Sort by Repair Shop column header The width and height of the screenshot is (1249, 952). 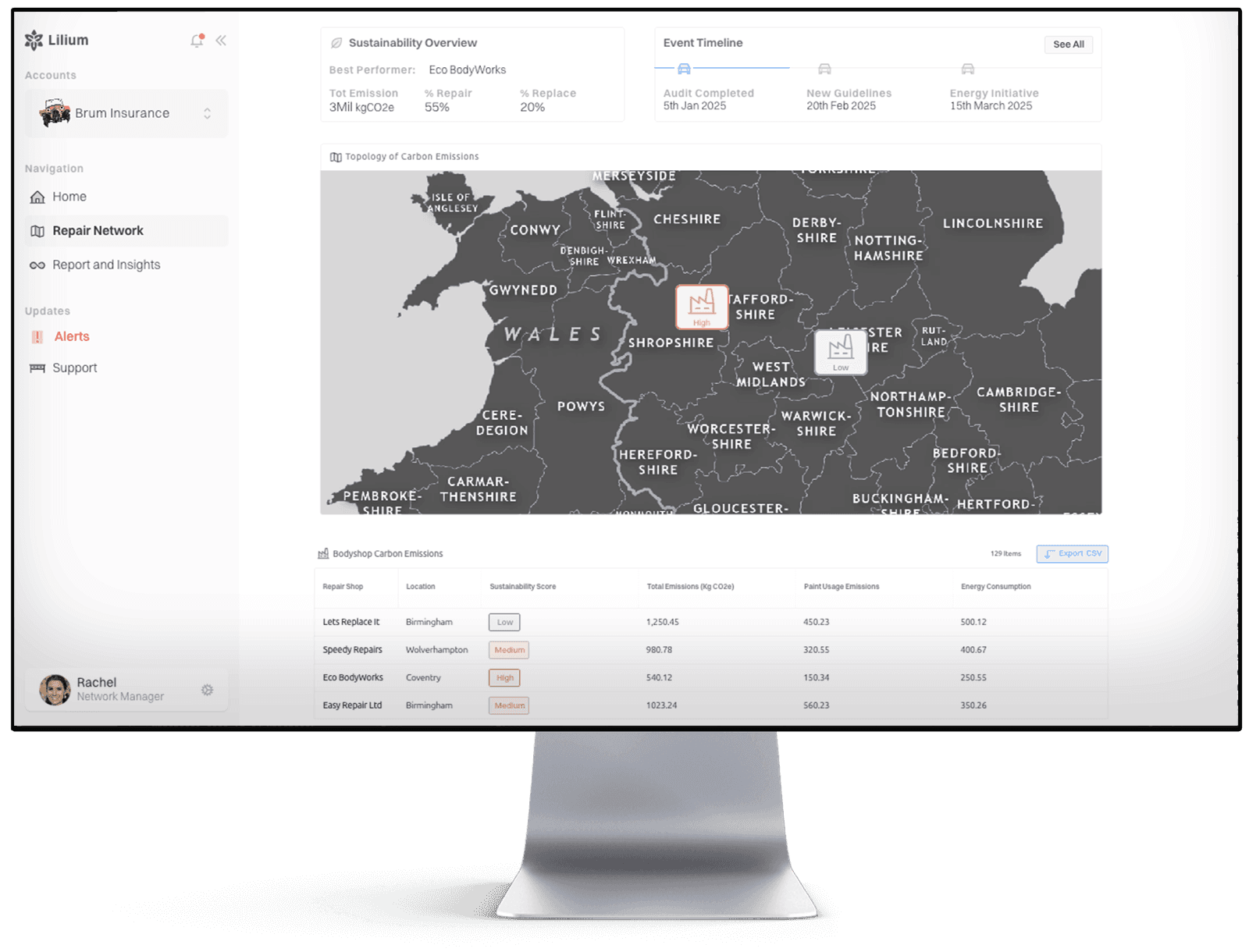pos(343,587)
